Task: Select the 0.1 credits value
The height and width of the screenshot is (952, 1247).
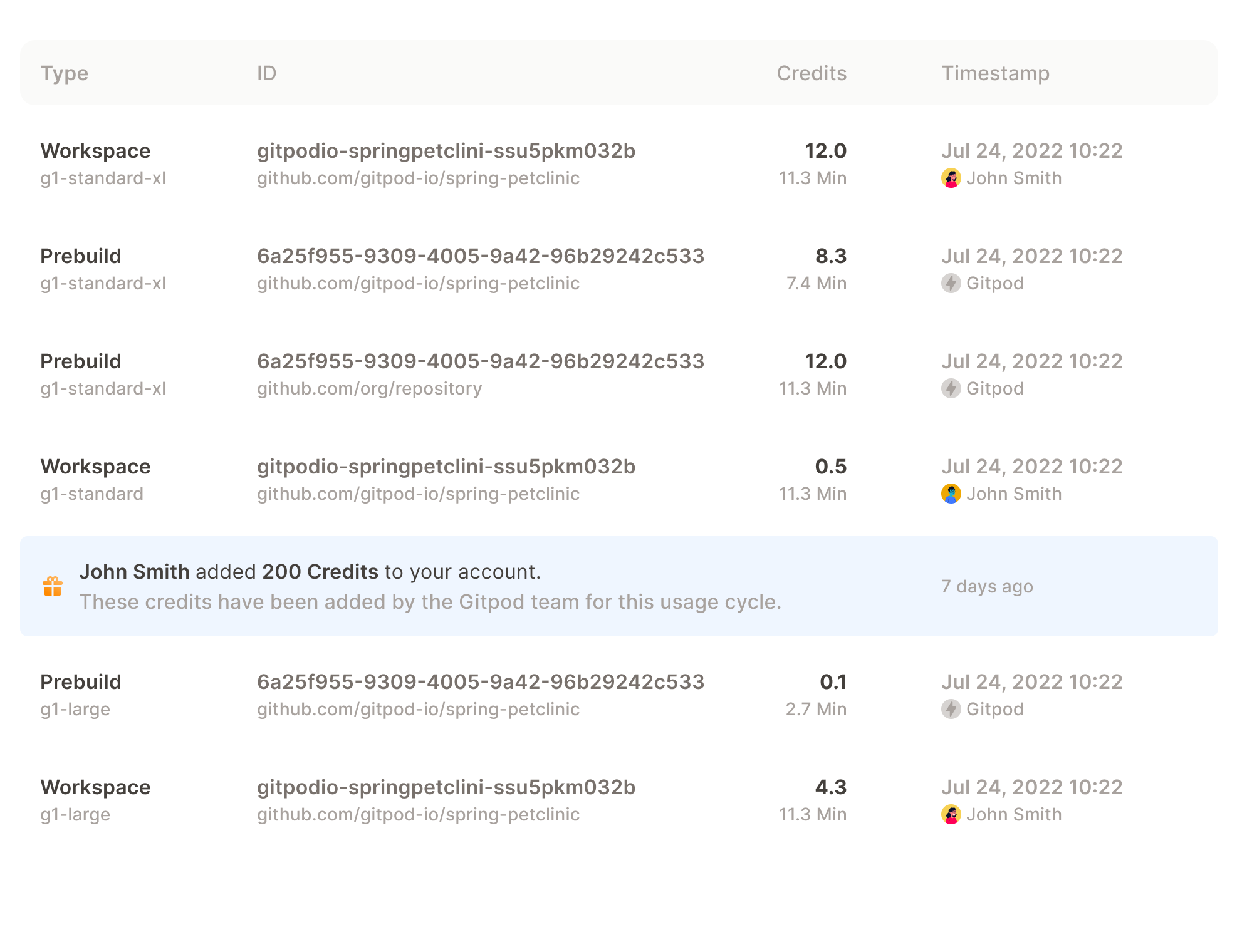Action: click(x=833, y=682)
